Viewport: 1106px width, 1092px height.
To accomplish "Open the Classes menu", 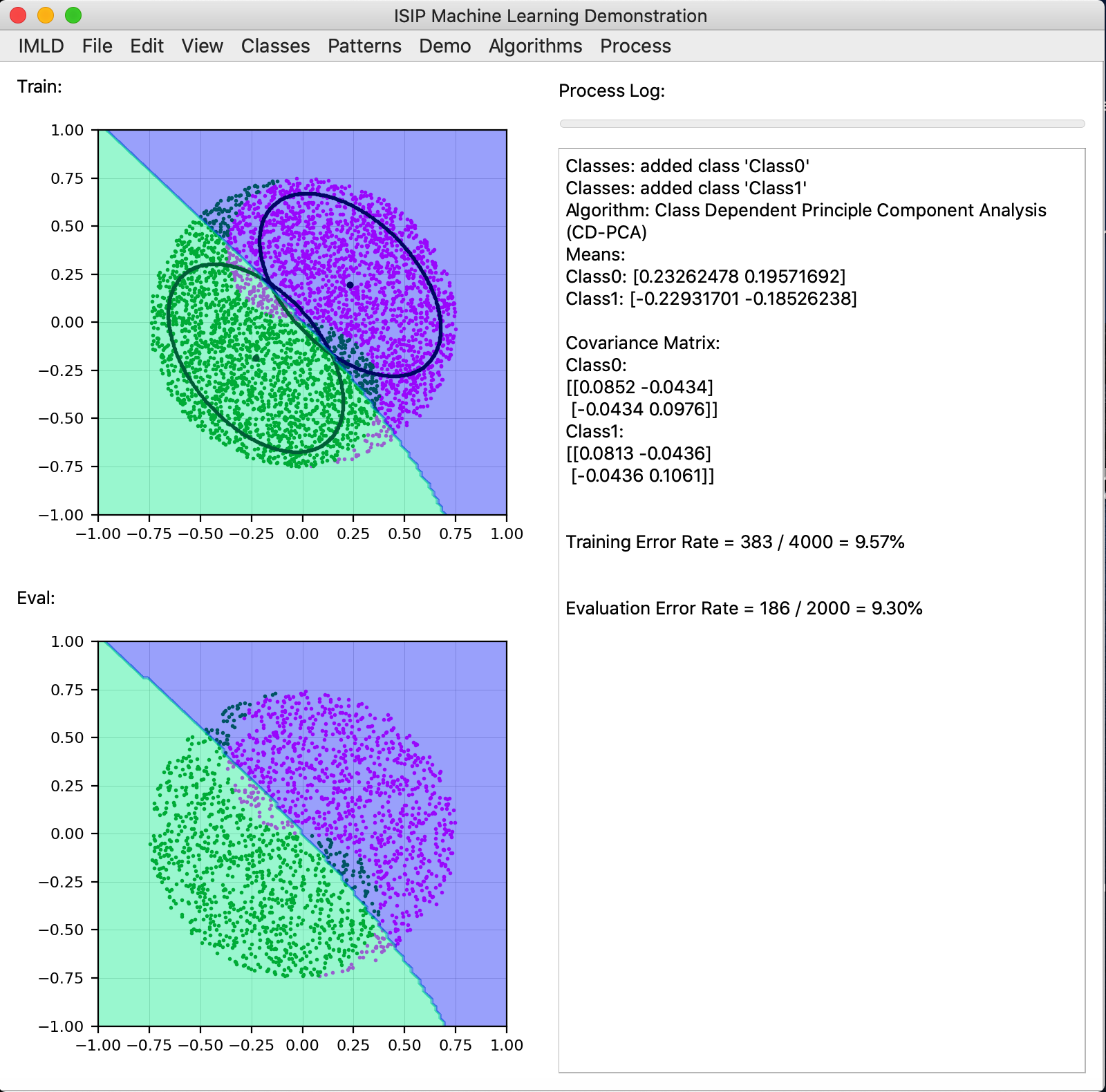I will pyautogui.click(x=275, y=46).
